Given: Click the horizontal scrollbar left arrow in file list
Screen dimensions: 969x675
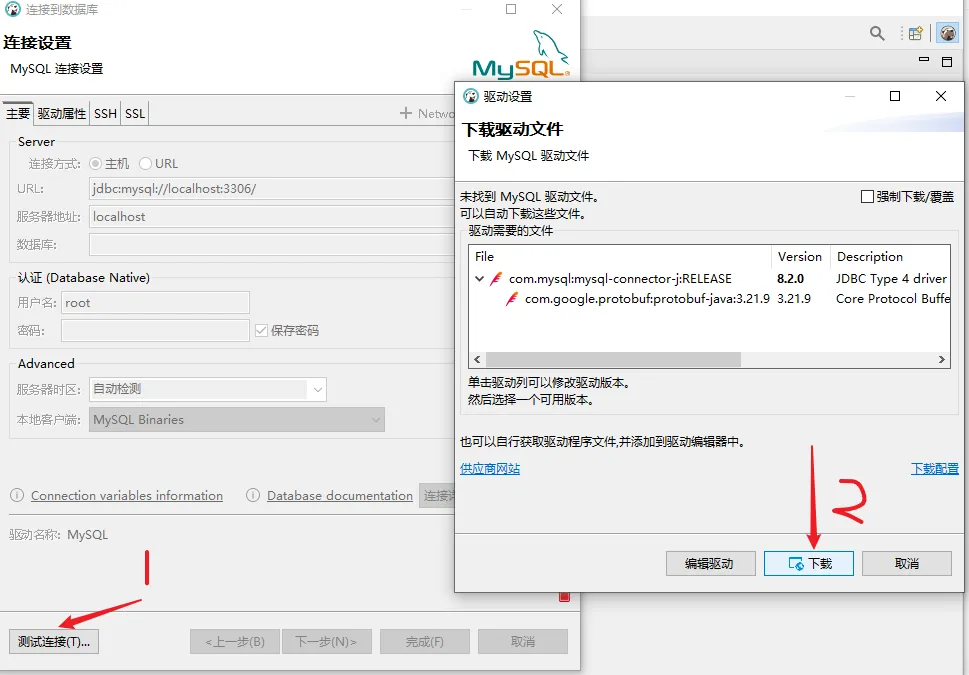Looking at the screenshot, I should pos(477,360).
